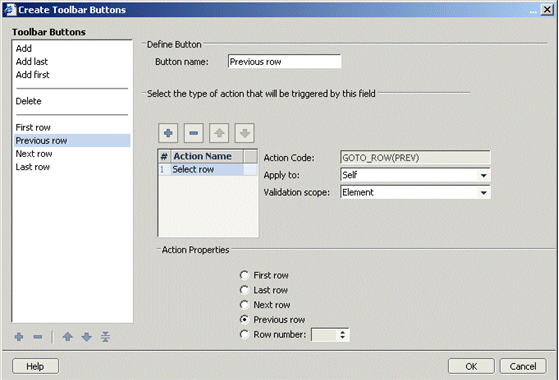Click the Cancel button
The image size is (559, 380).
[x=523, y=366]
